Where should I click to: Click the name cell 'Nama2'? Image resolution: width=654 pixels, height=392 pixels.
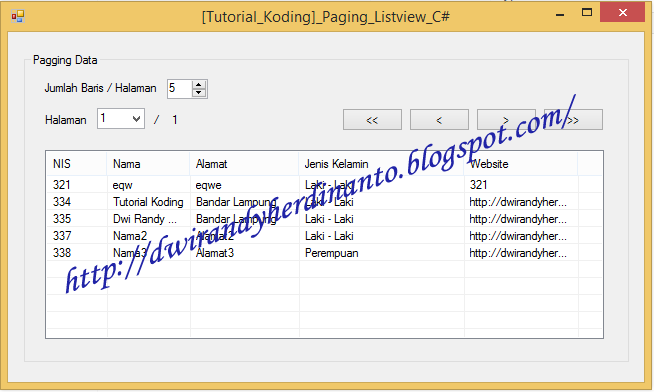(130, 236)
